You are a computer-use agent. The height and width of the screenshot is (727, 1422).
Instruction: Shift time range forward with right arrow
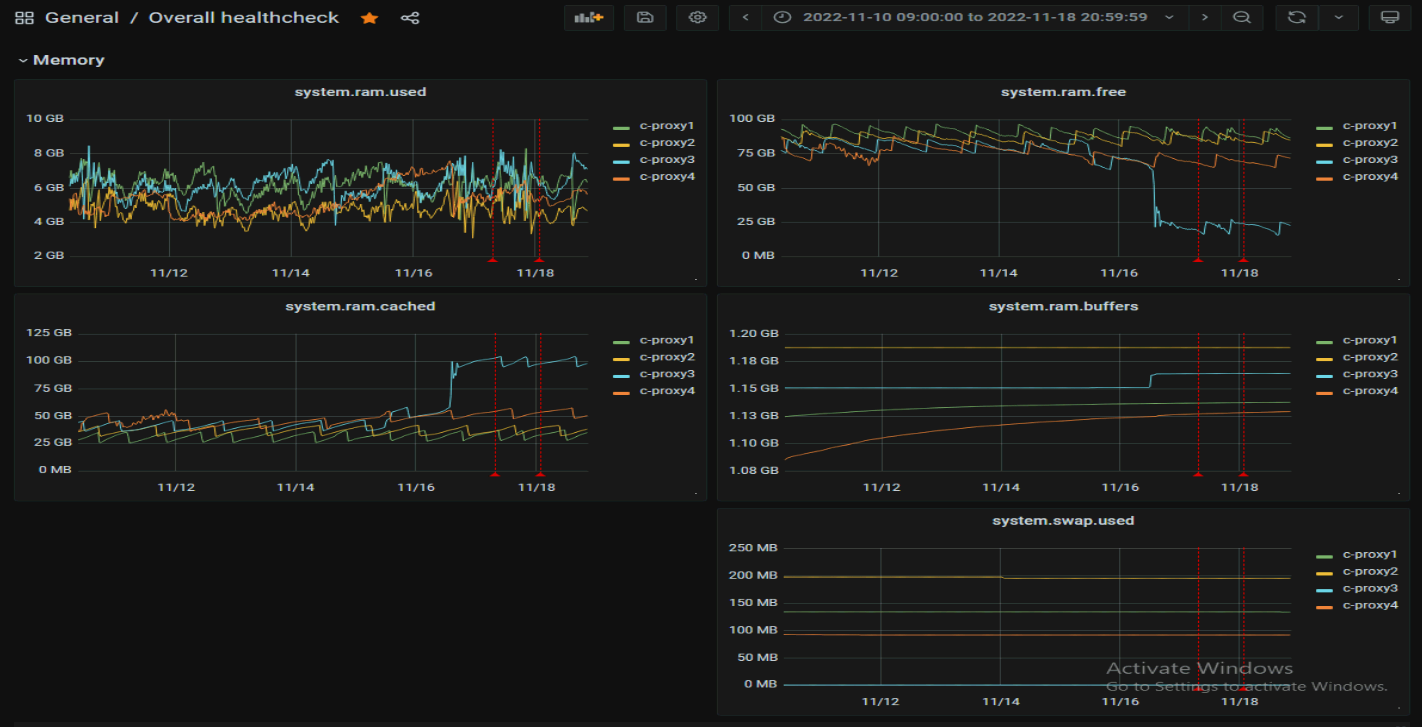point(1205,18)
